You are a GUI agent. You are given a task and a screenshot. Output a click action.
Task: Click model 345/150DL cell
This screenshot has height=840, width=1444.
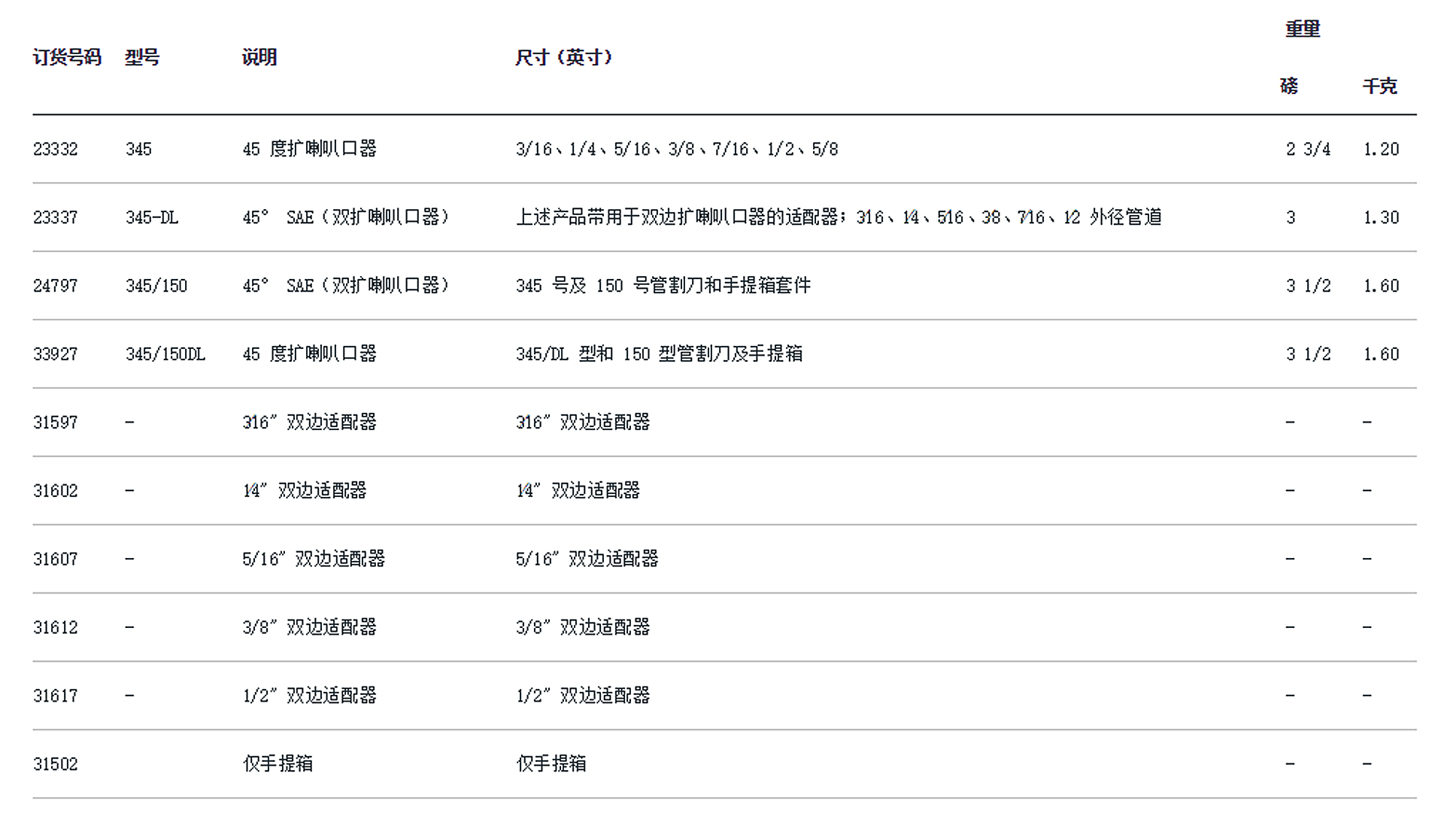pyautogui.click(x=165, y=354)
